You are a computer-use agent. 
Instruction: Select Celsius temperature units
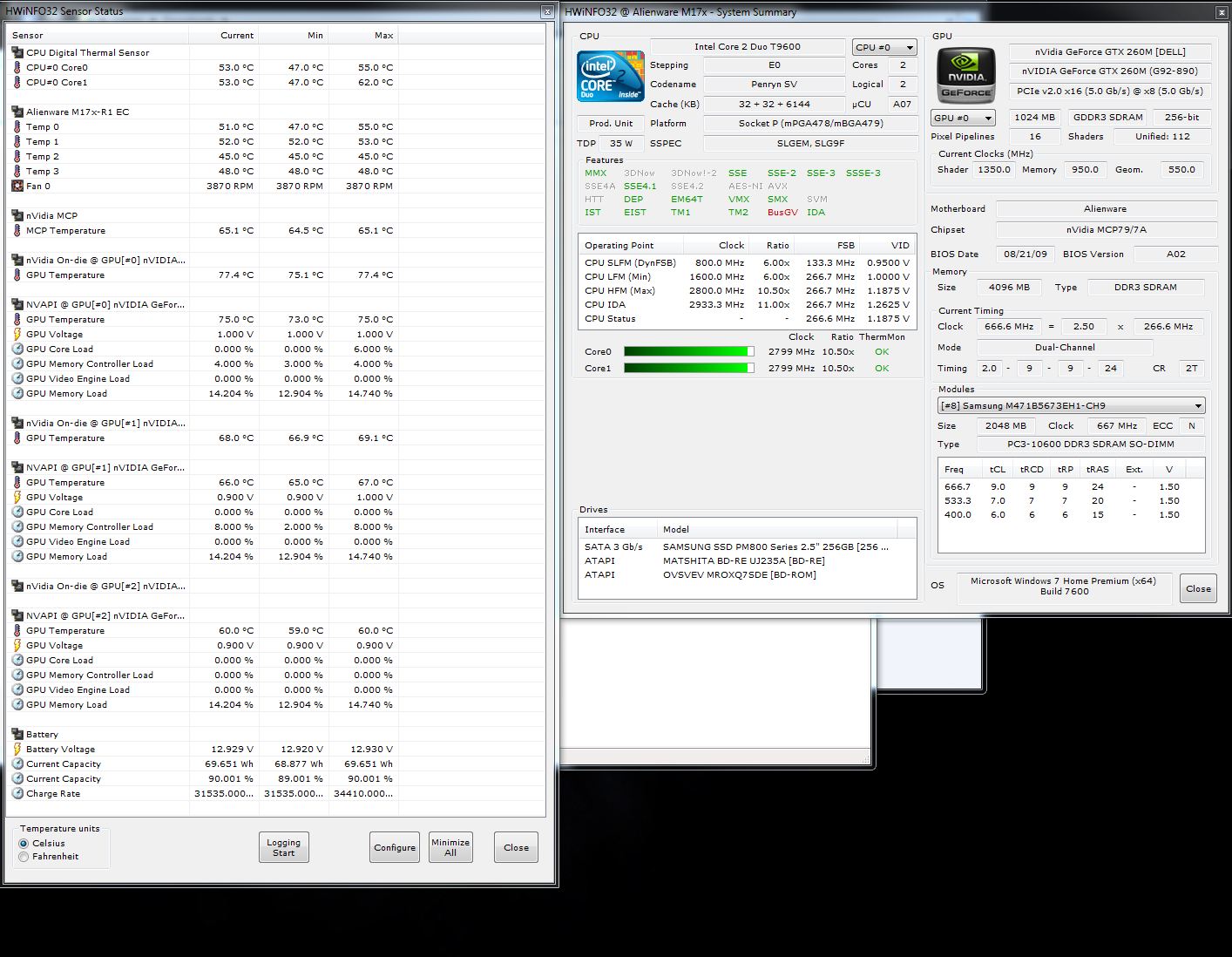click(x=24, y=844)
